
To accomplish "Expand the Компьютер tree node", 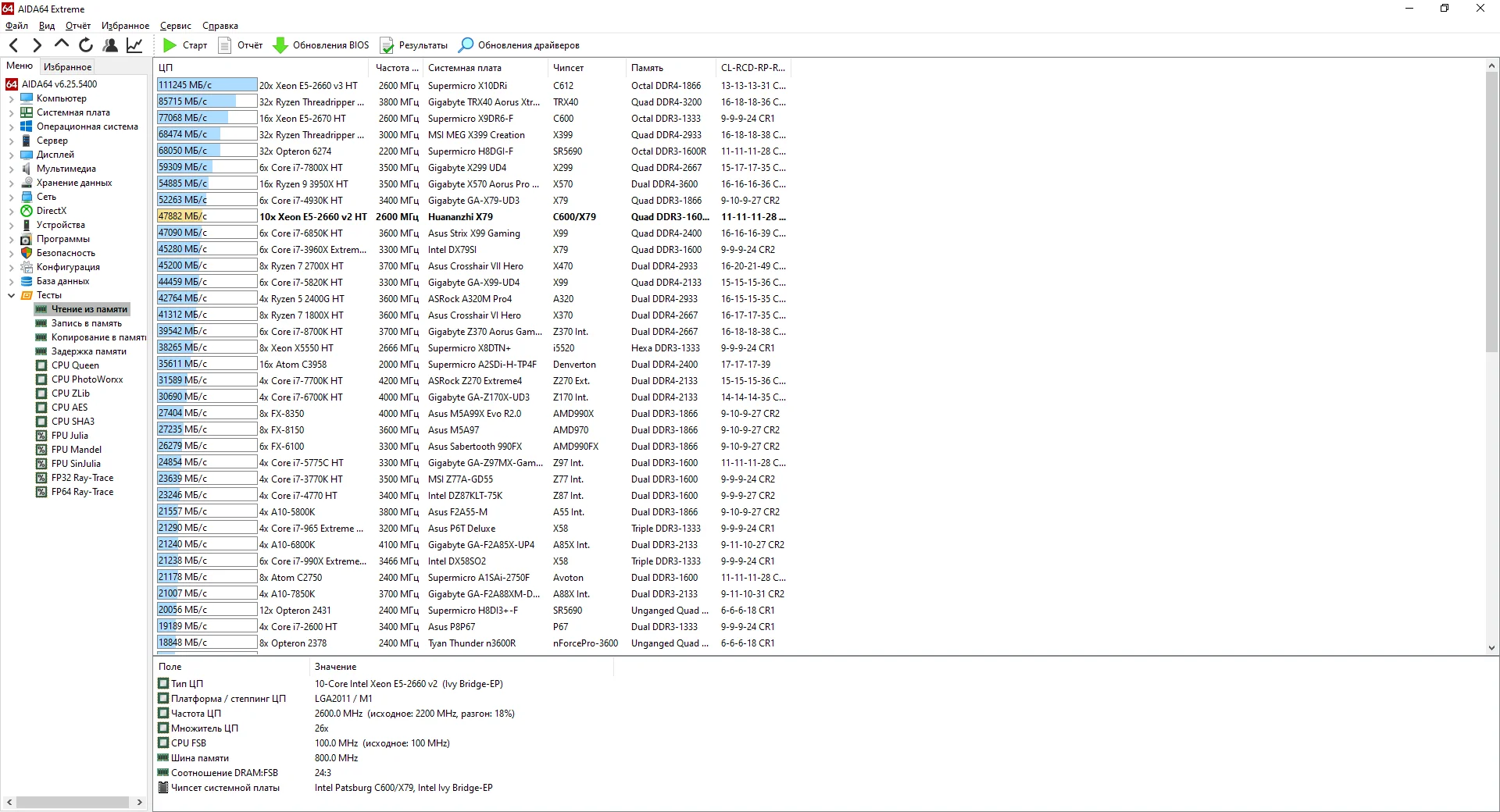I will pos(11,99).
